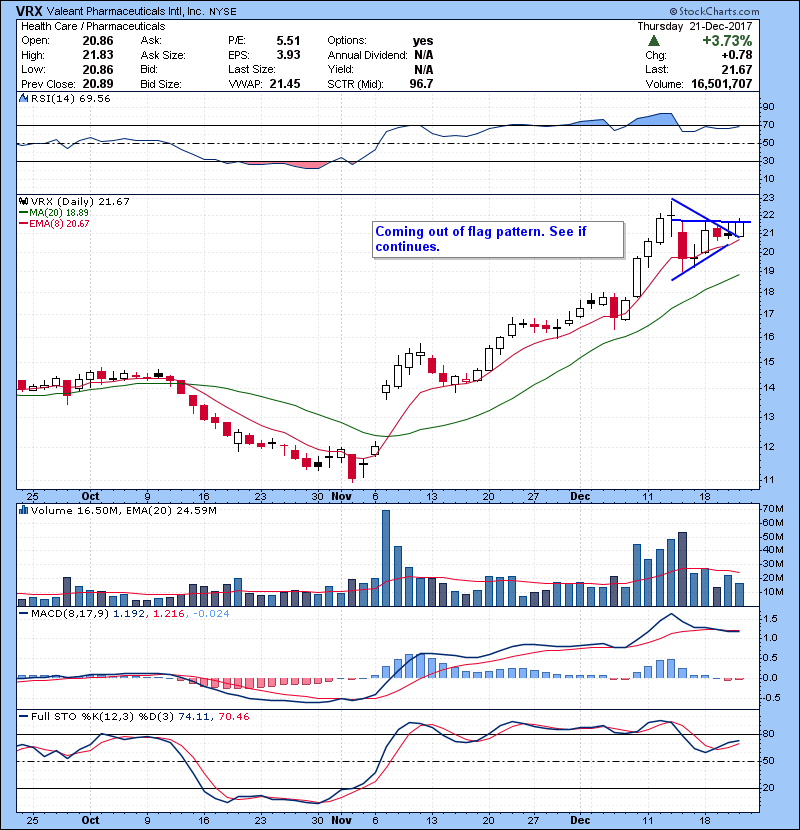
Task: Click the Health Care / Pharmaceuticals sector text
Action: pyautogui.click(x=93, y=26)
